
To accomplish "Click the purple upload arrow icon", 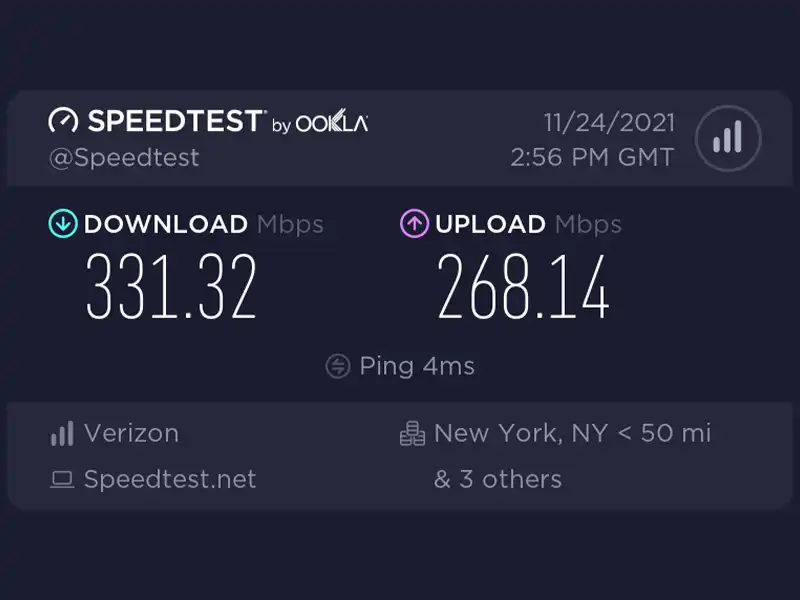I will pyautogui.click(x=414, y=223).
